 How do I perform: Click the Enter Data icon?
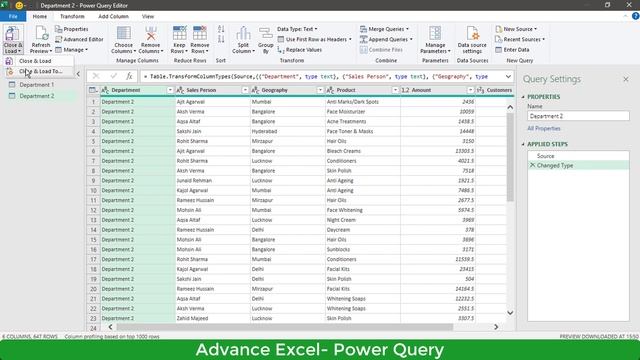(x=499, y=49)
